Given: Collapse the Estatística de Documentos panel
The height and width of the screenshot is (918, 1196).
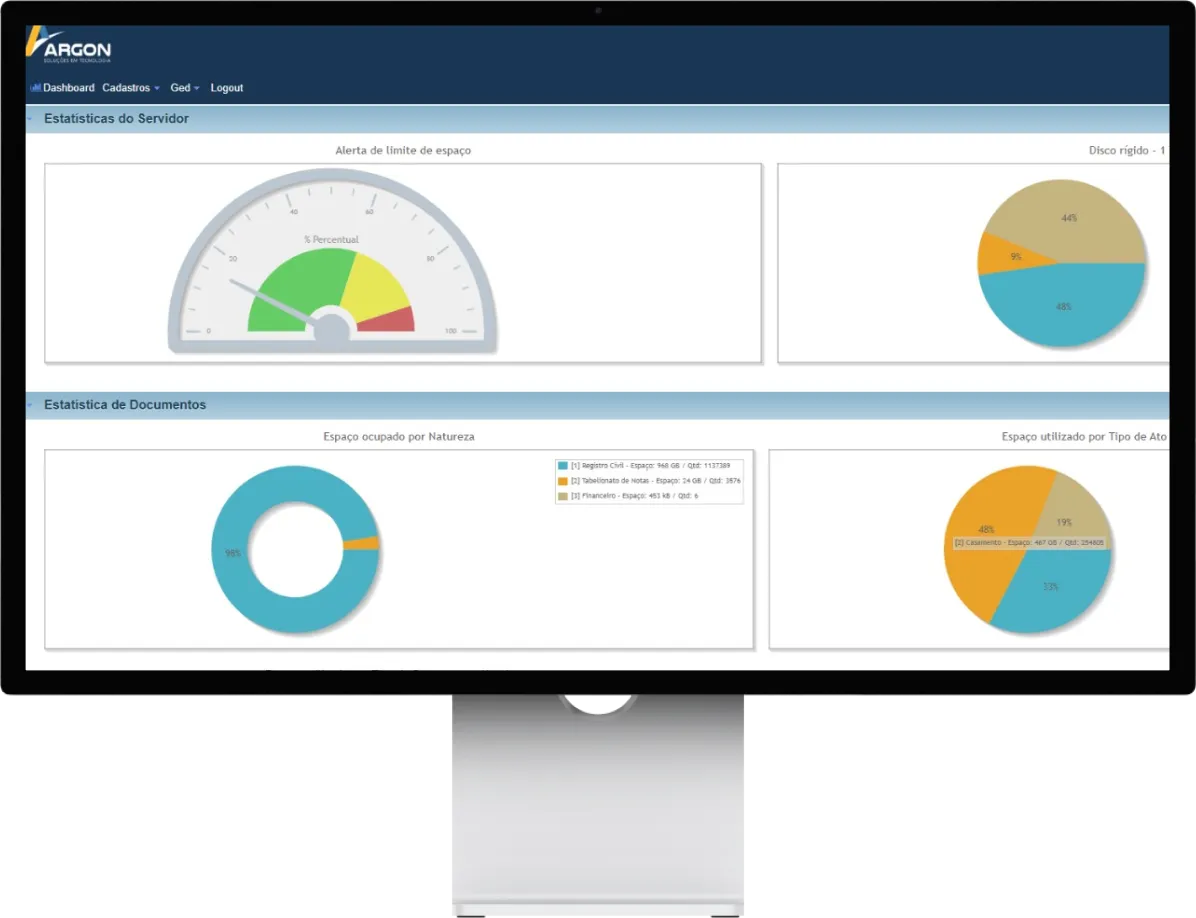Looking at the screenshot, I should tap(31, 405).
